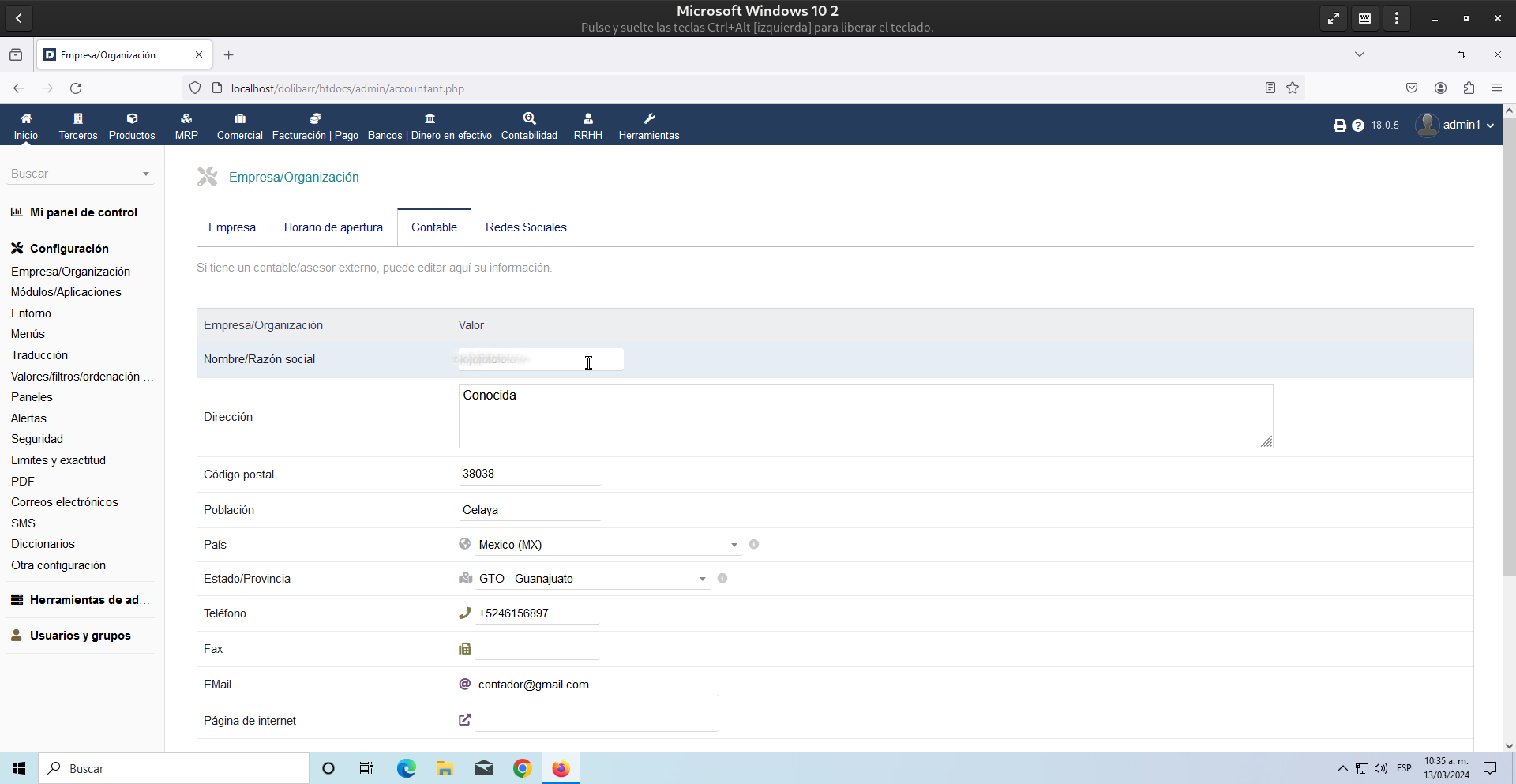The width and height of the screenshot is (1516, 784).
Task: Click the help question mark icon
Action: [1358, 126]
